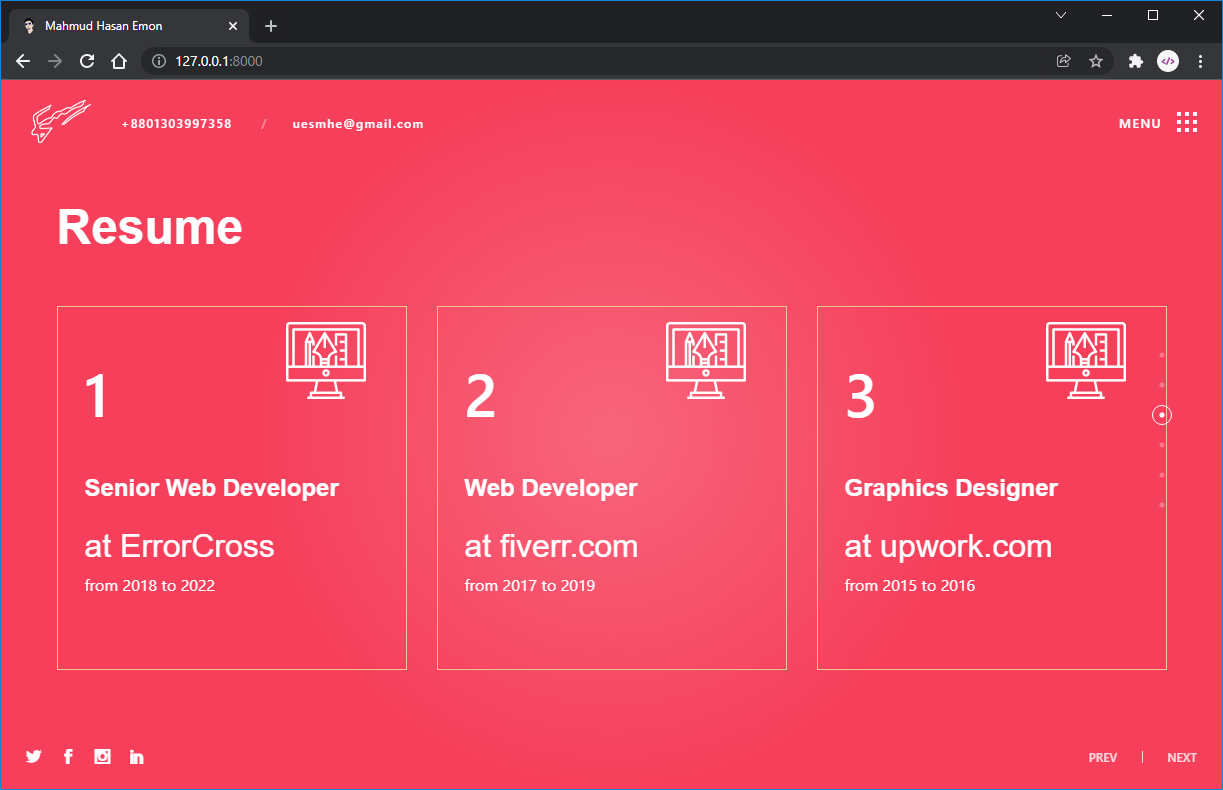This screenshot has height=790, width=1223.
Task: Click 'Web Developer' title in card 2
Action: click(551, 488)
